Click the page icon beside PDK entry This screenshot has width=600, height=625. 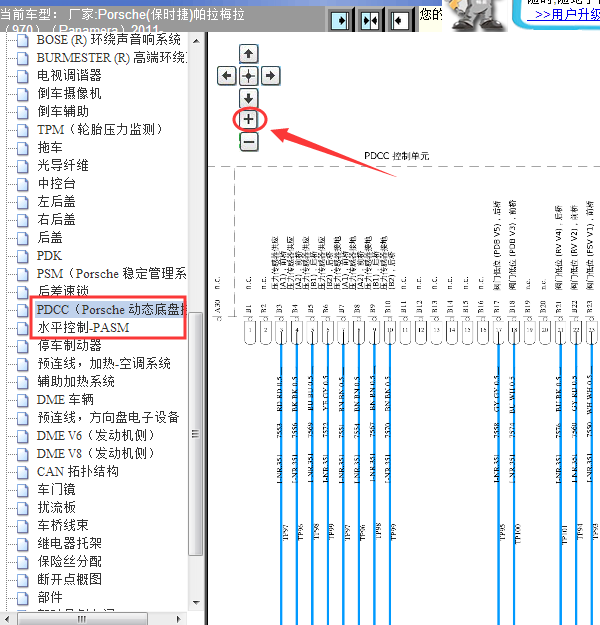pos(23,256)
